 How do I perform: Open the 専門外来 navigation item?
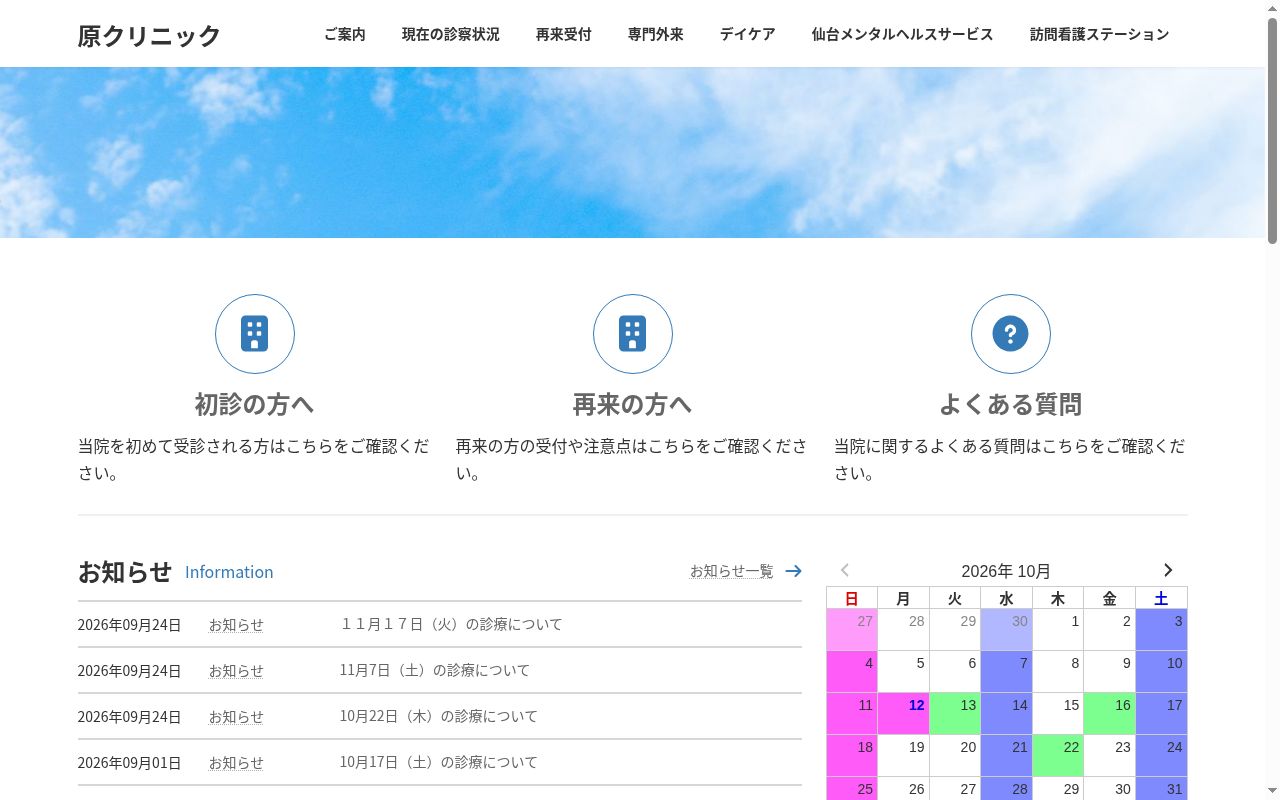pos(656,34)
